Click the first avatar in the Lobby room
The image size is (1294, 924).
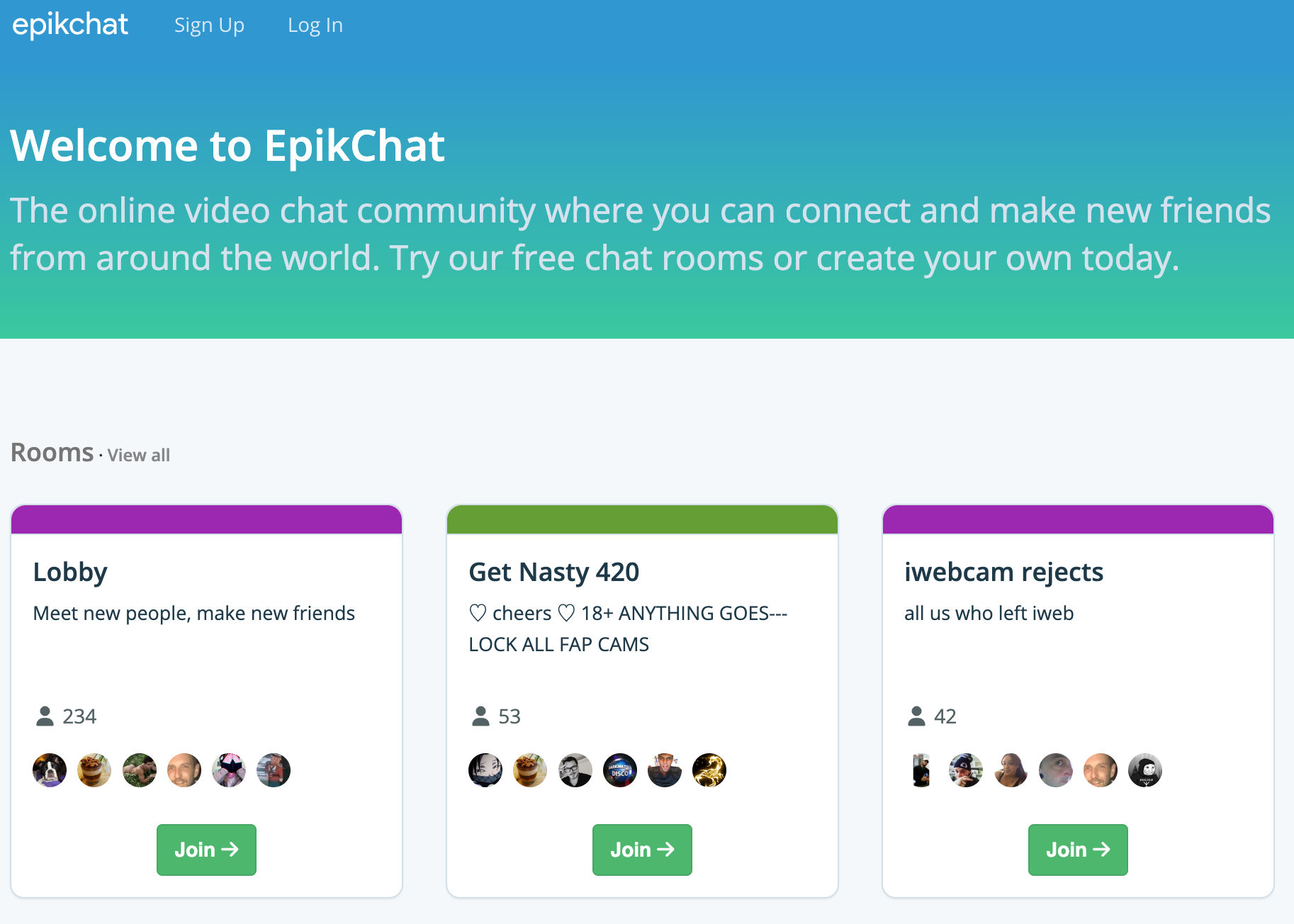pos(50,770)
